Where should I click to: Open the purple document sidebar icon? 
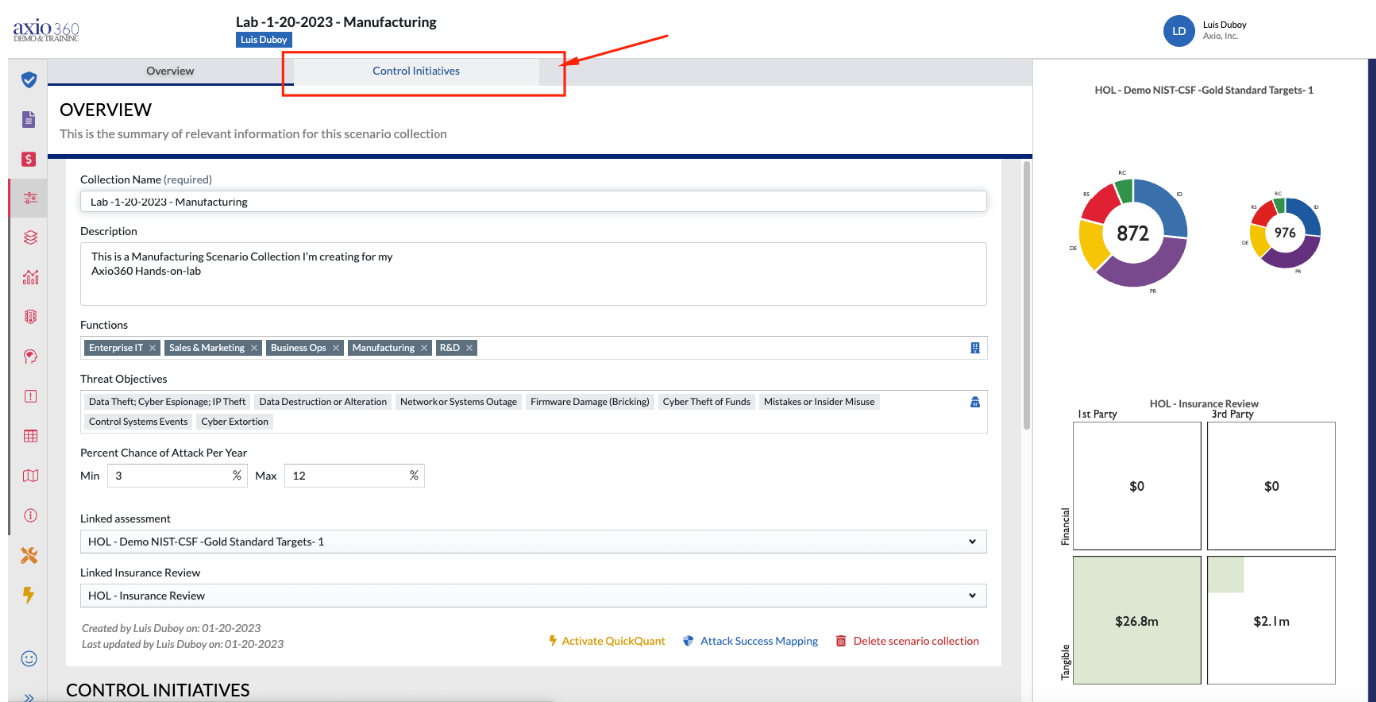pos(29,119)
